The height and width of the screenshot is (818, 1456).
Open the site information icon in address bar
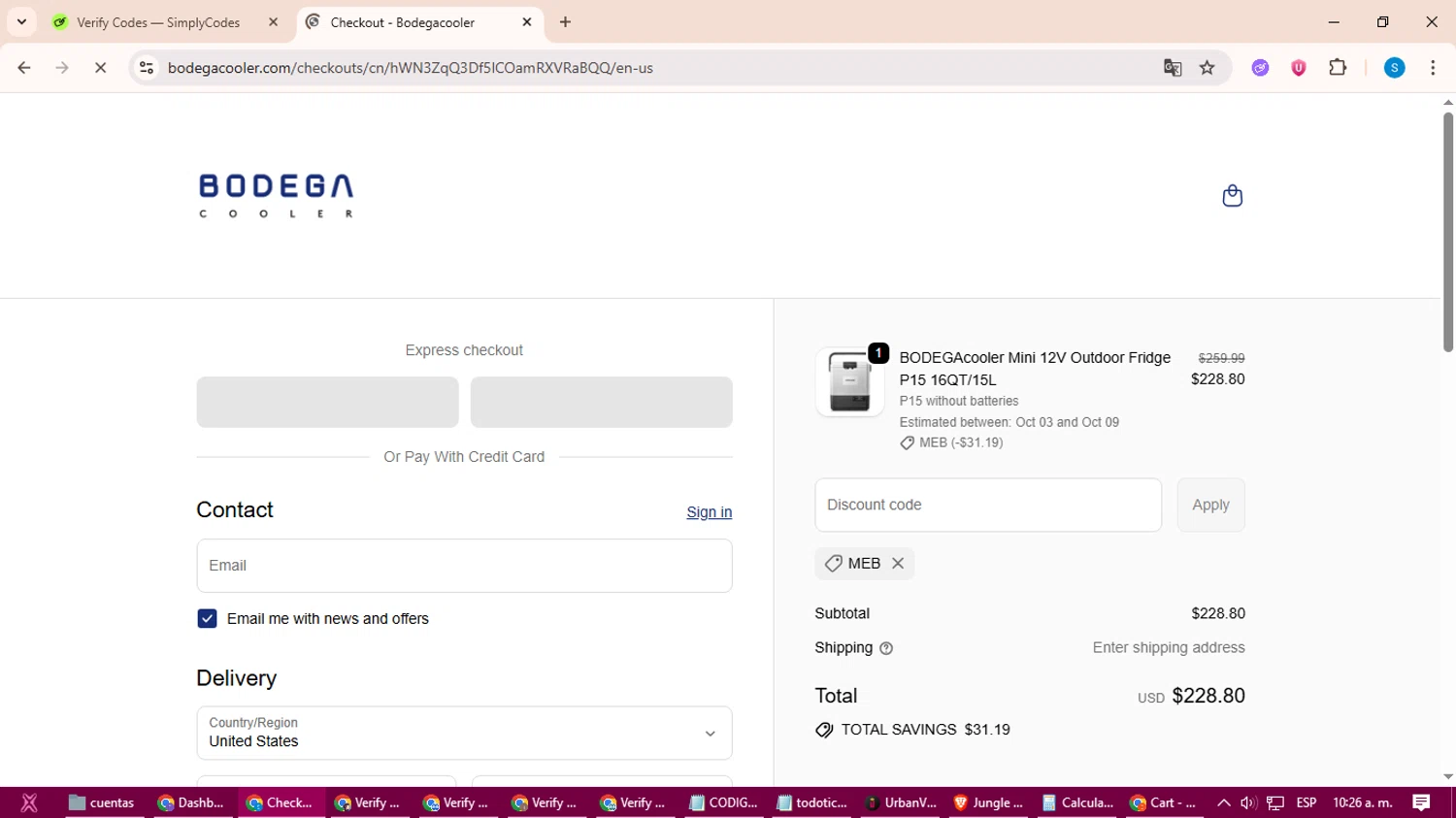pos(147,68)
